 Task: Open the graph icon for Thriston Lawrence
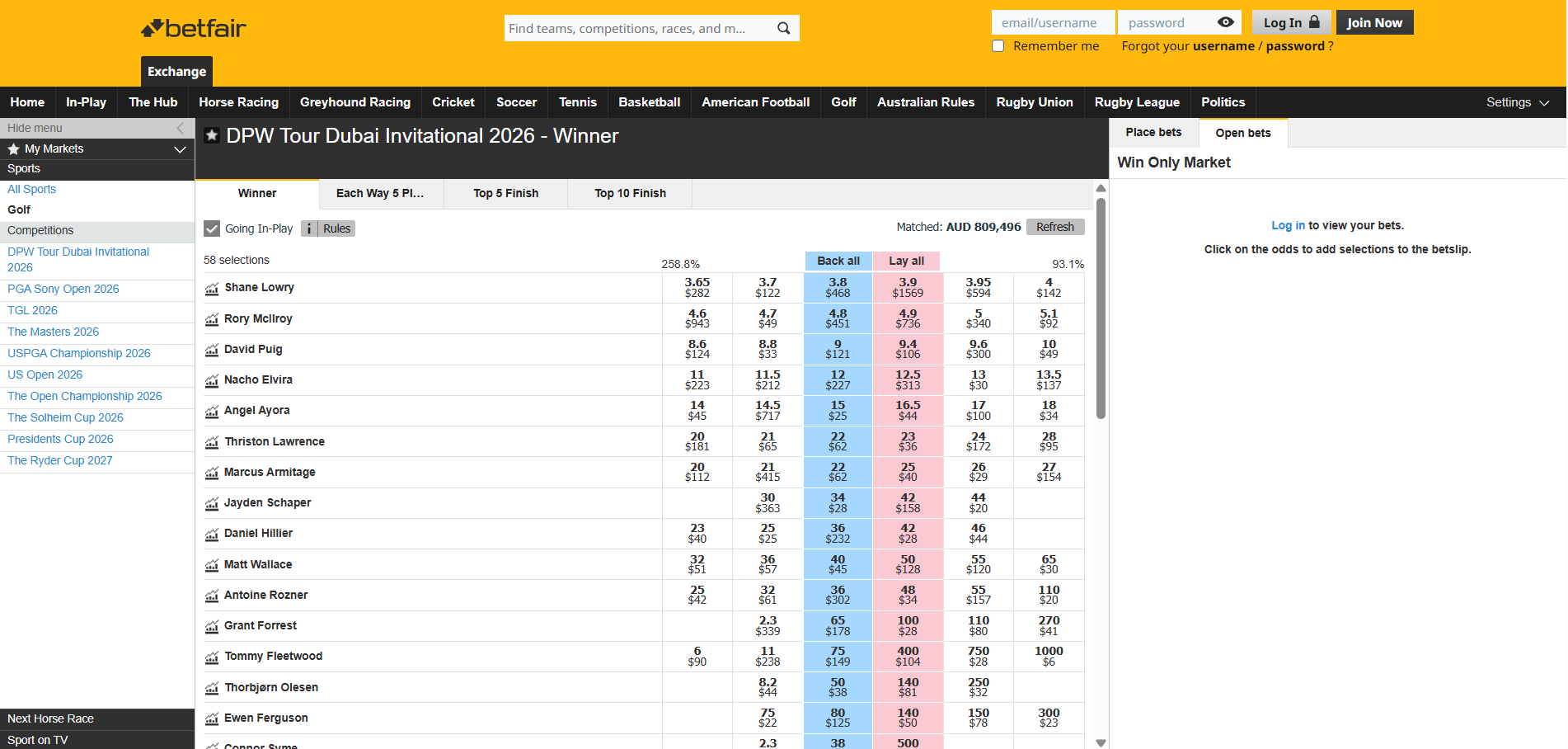click(x=212, y=442)
